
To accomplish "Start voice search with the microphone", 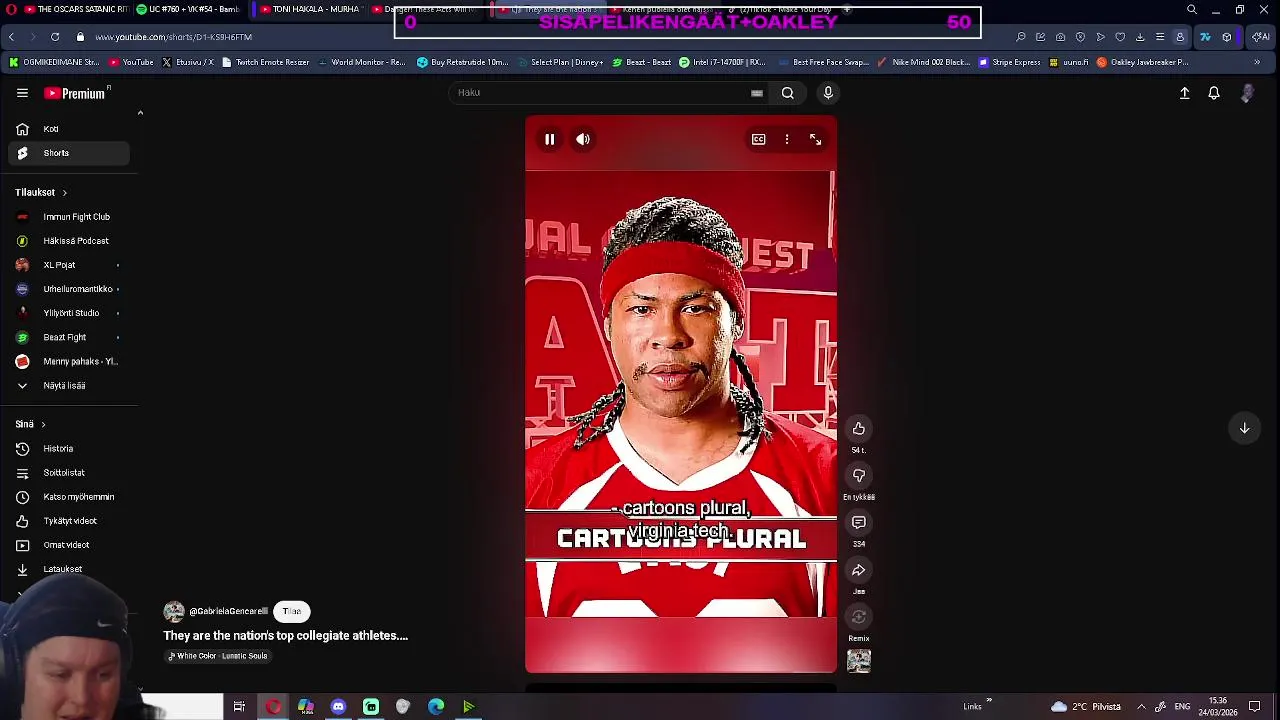I will pos(828,93).
